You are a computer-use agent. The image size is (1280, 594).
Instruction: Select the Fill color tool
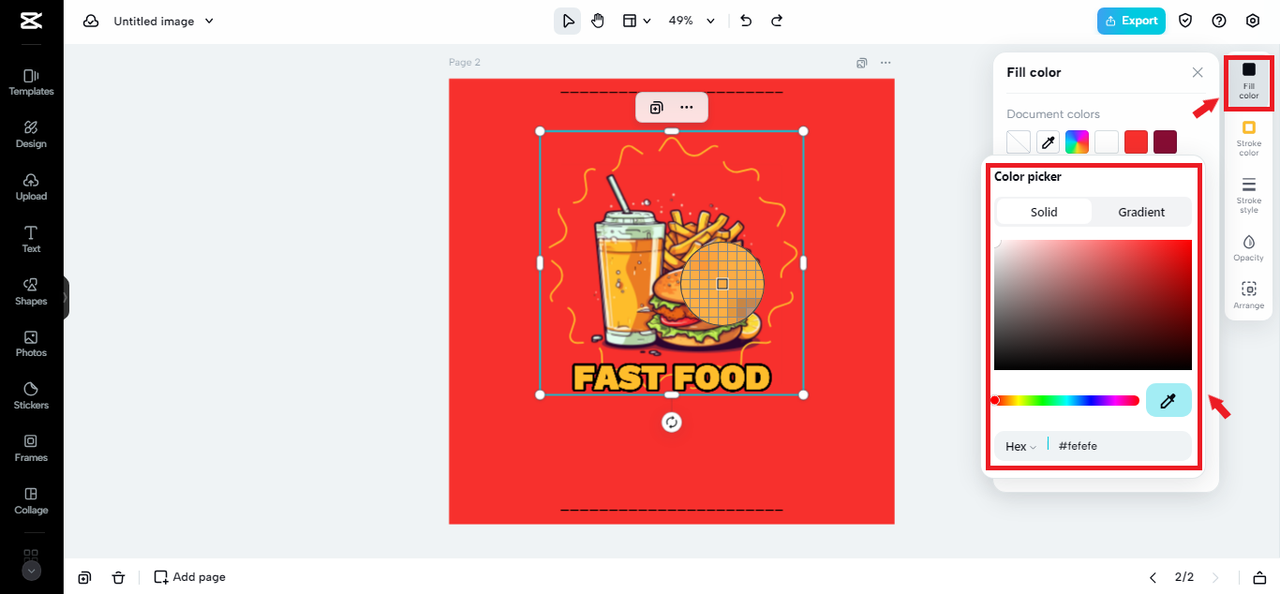click(x=1249, y=82)
